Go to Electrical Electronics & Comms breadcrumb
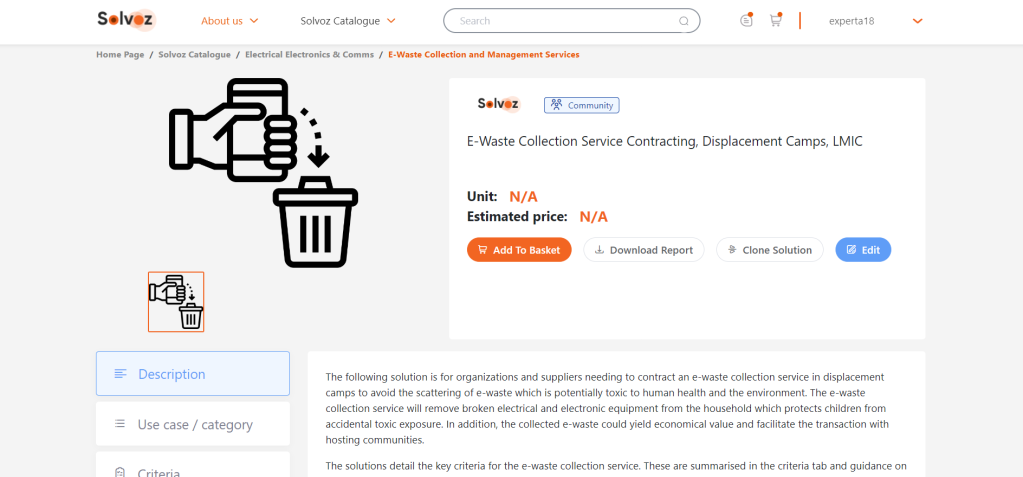Image resolution: width=1023 pixels, height=477 pixels. coord(309,55)
